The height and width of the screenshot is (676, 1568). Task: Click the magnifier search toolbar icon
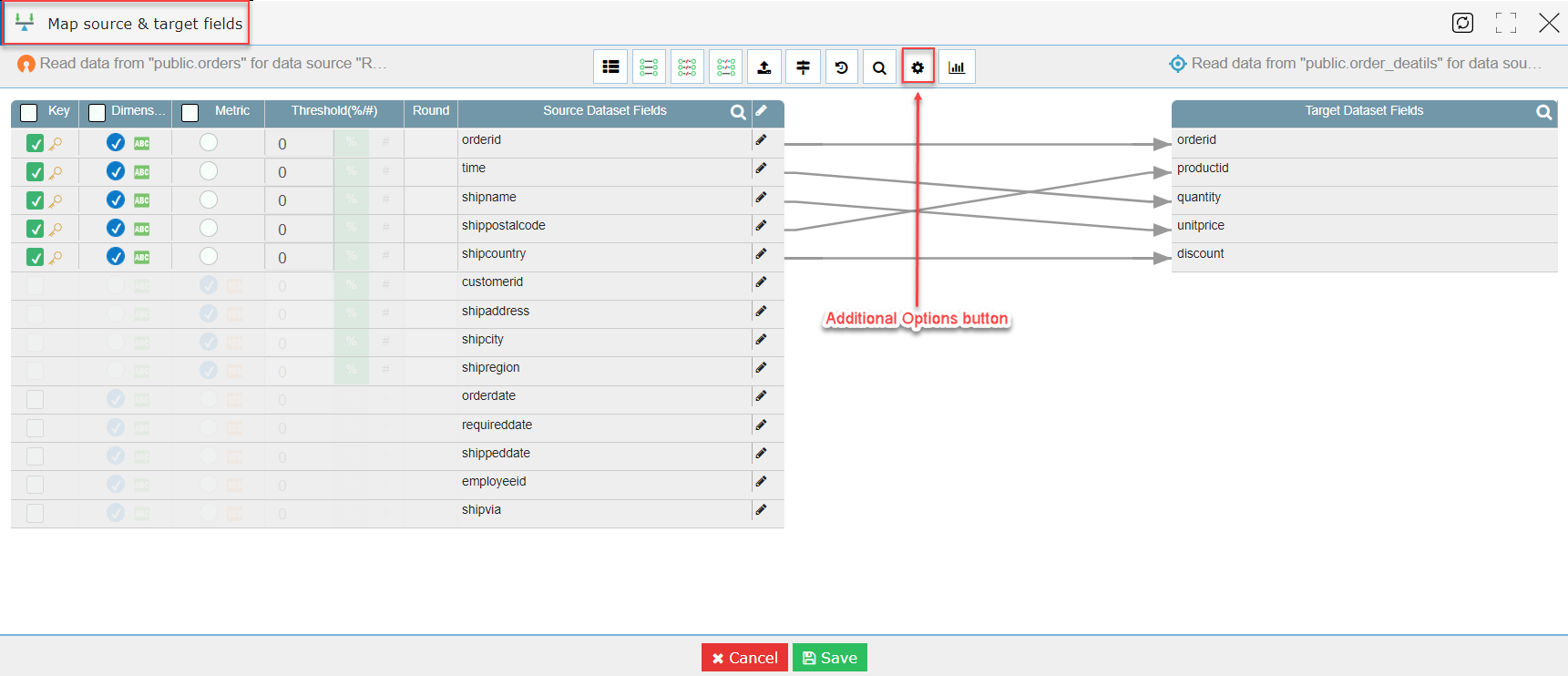click(x=879, y=67)
